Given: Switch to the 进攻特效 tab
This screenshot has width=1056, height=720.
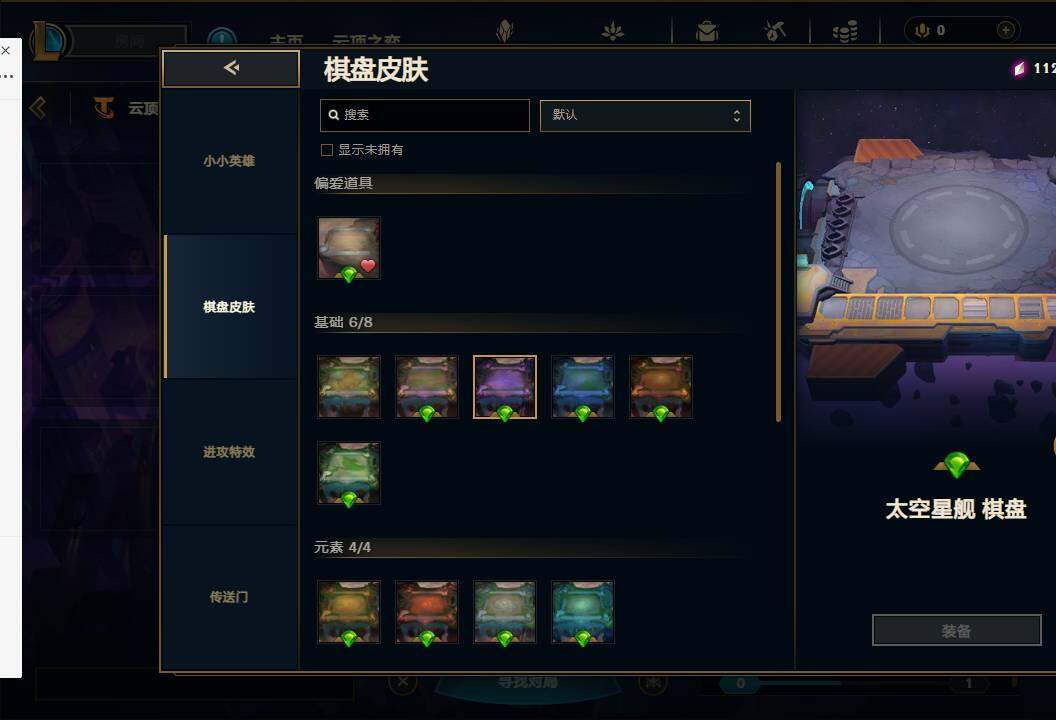Looking at the screenshot, I should tap(230, 452).
